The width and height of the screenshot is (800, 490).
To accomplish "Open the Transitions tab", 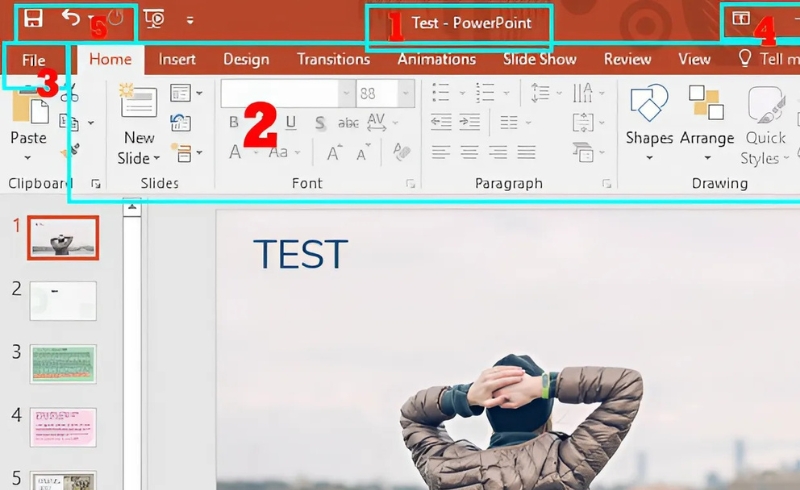I will click(334, 59).
